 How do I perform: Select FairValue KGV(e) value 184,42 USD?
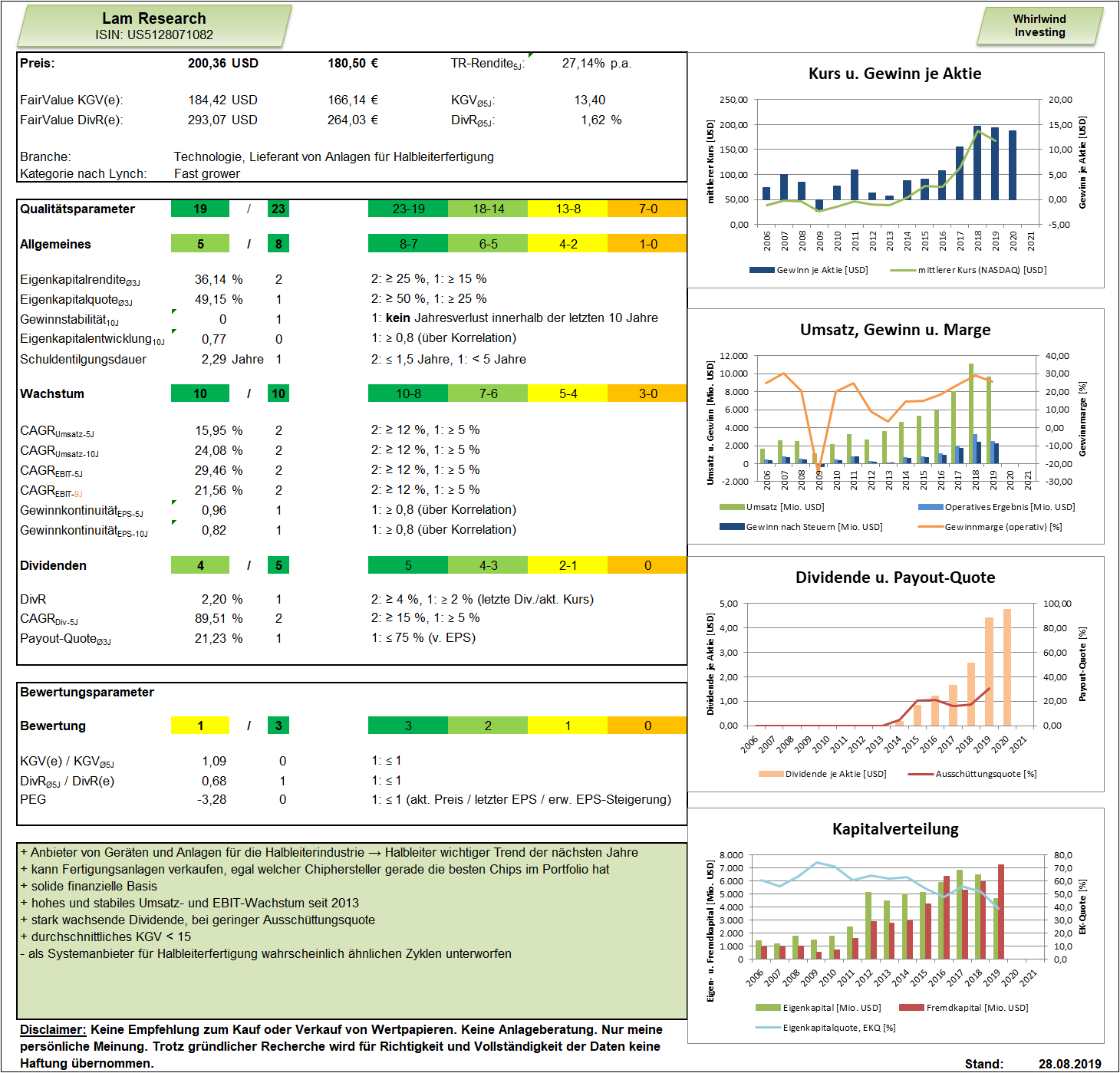pyautogui.click(x=222, y=100)
